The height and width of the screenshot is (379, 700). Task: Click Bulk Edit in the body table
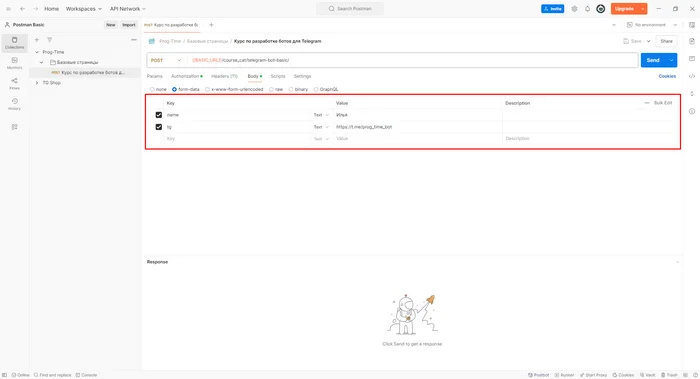point(663,103)
